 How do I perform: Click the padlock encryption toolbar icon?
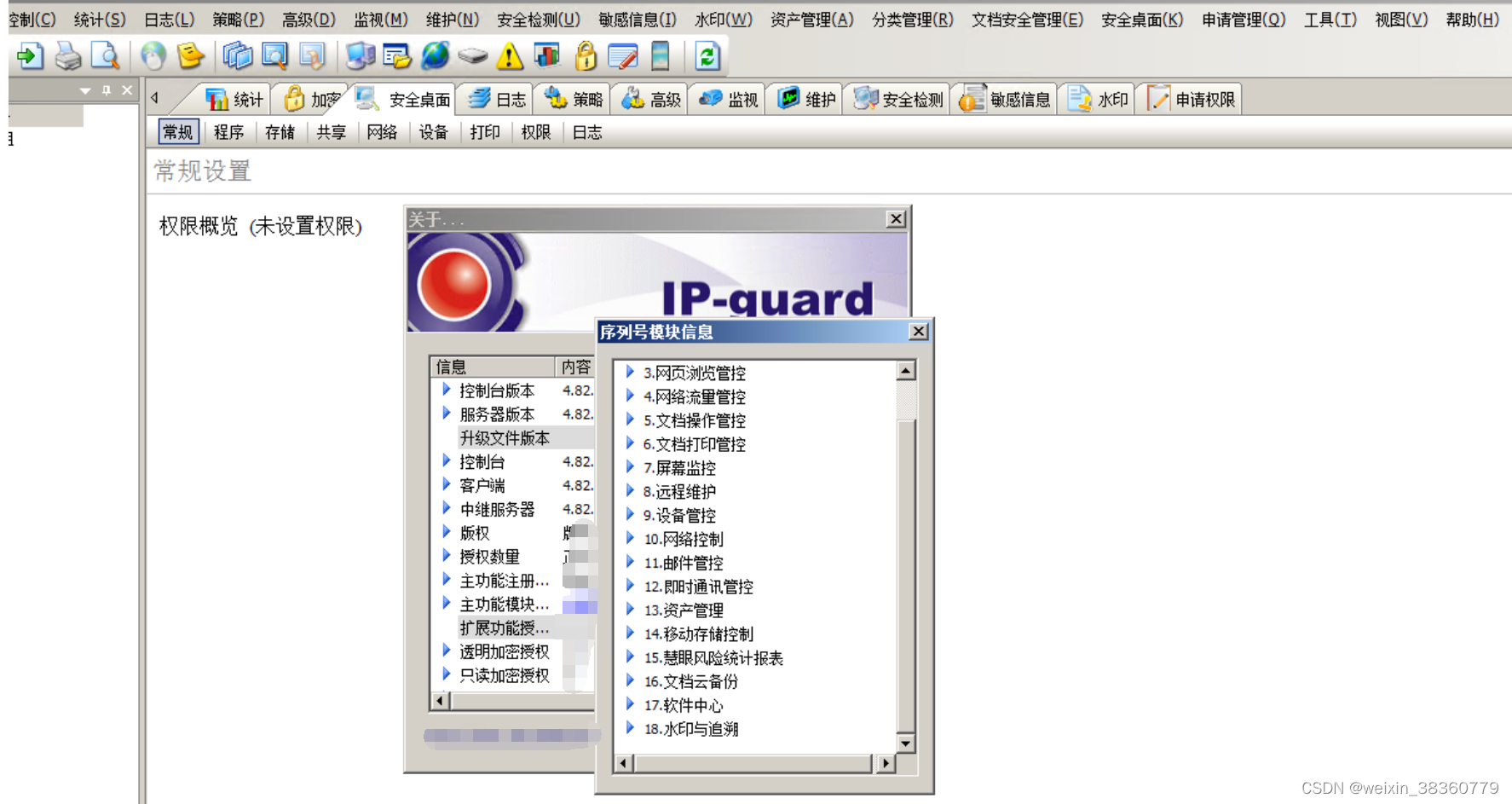coord(584,56)
